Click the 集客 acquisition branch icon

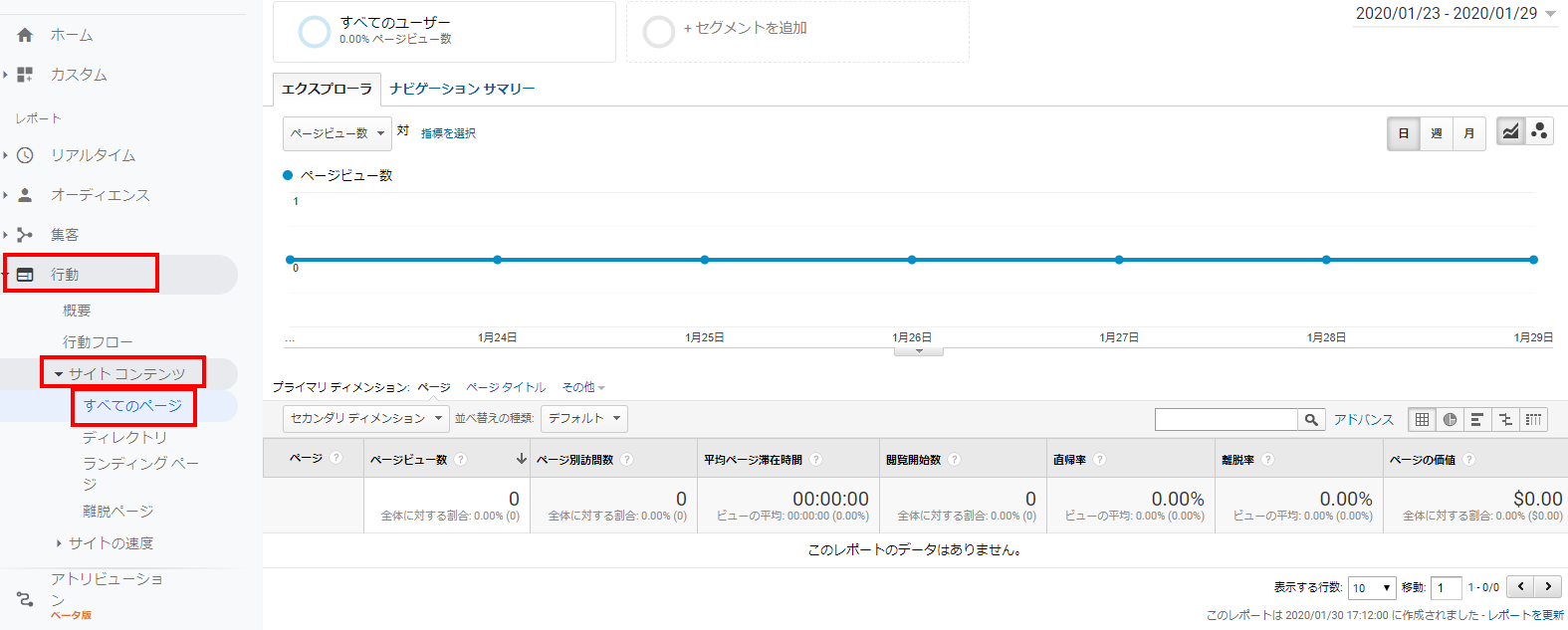(25, 235)
